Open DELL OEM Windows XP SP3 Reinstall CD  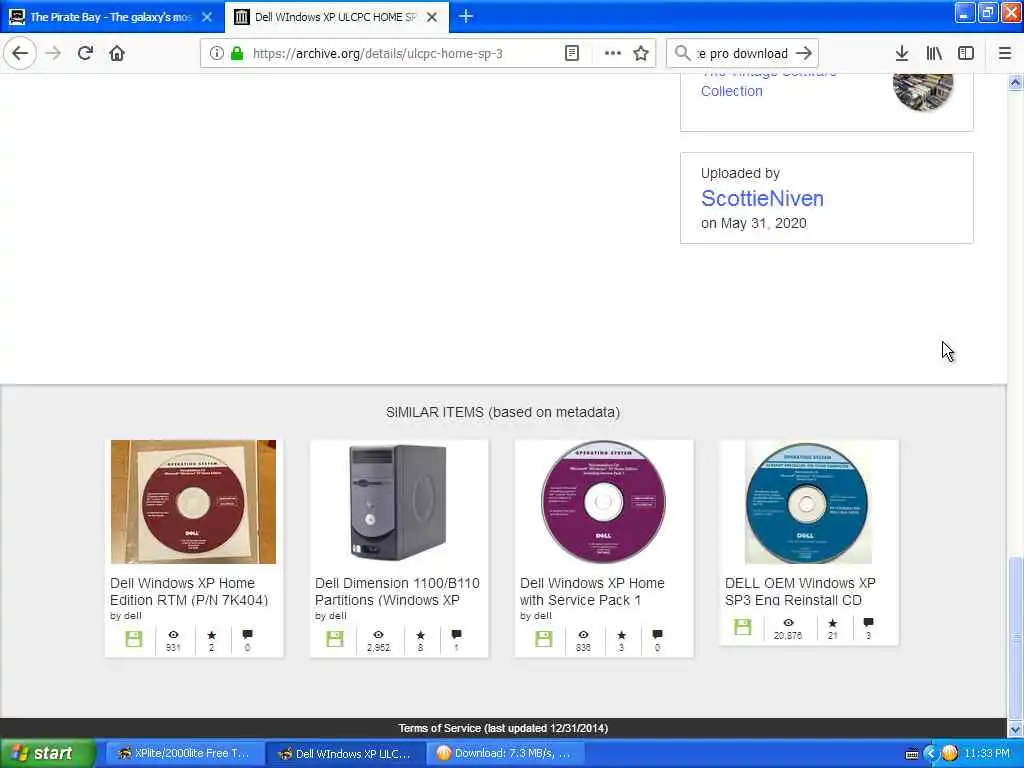point(800,592)
